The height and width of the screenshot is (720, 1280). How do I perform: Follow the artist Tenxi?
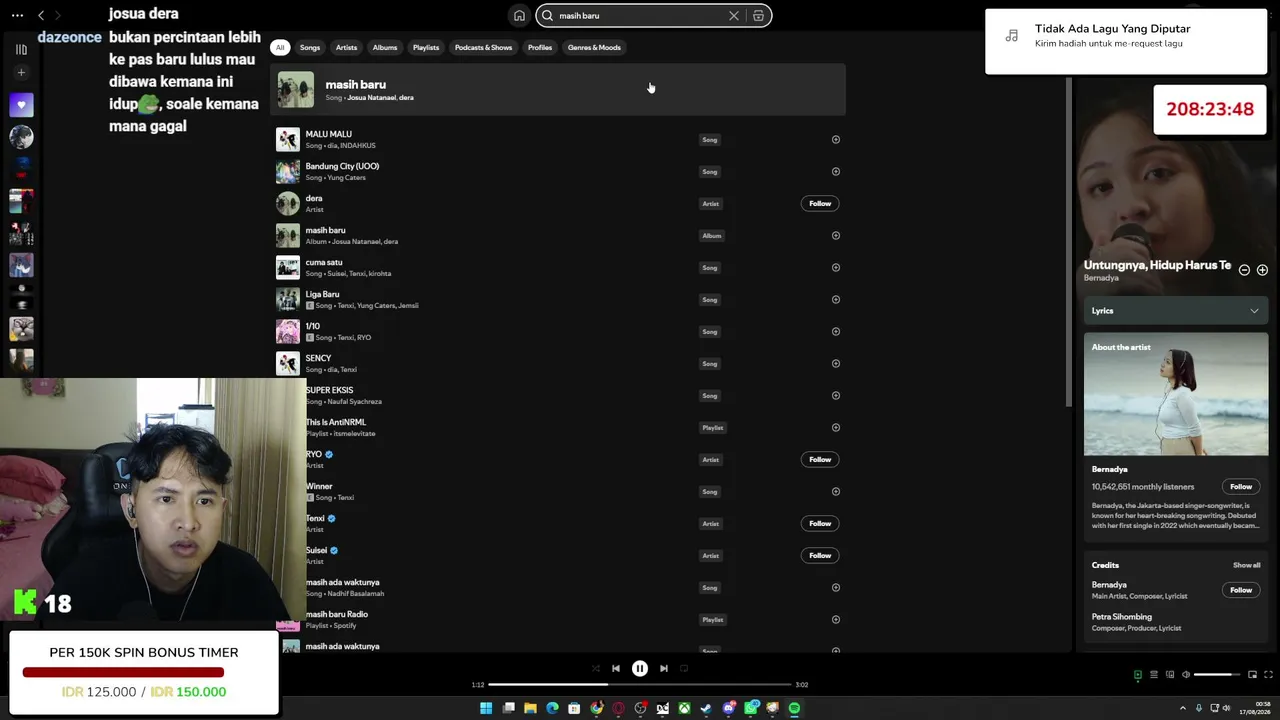coord(820,524)
